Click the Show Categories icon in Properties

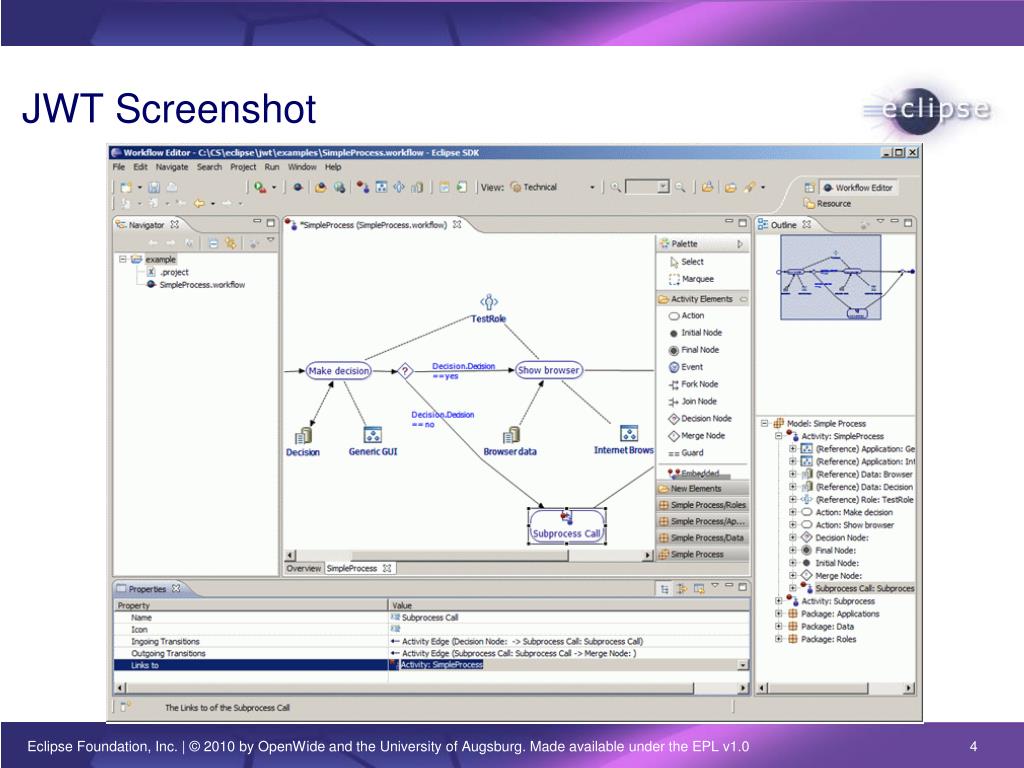pyautogui.click(x=664, y=588)
